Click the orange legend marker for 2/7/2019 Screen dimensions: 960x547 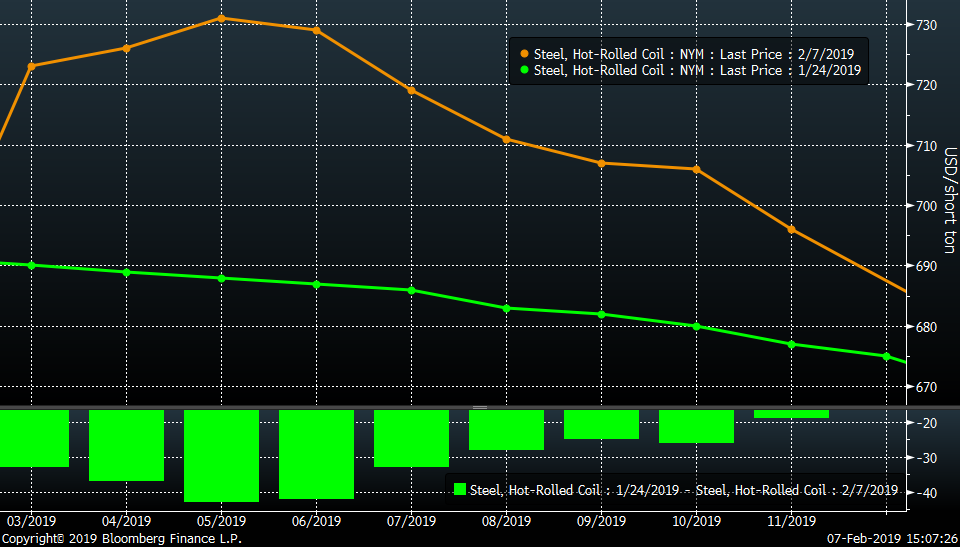524,54
